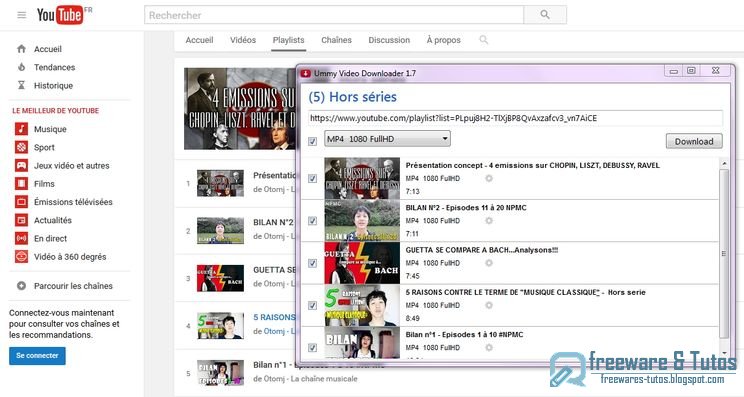Select the BILAN N°2 thumbnail in Ummy list

[x=362, y=221]
